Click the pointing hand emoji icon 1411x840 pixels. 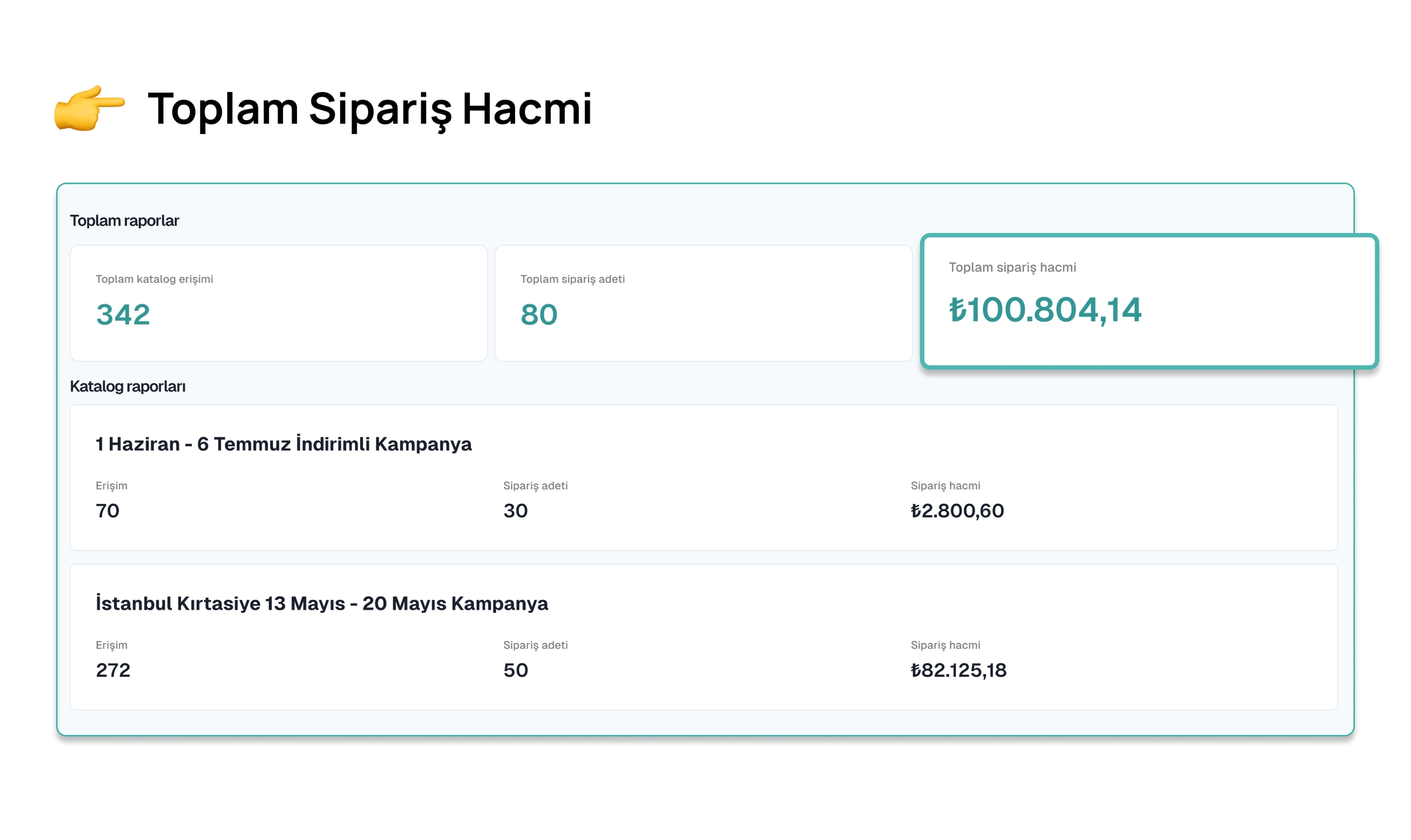pos(89,108)
